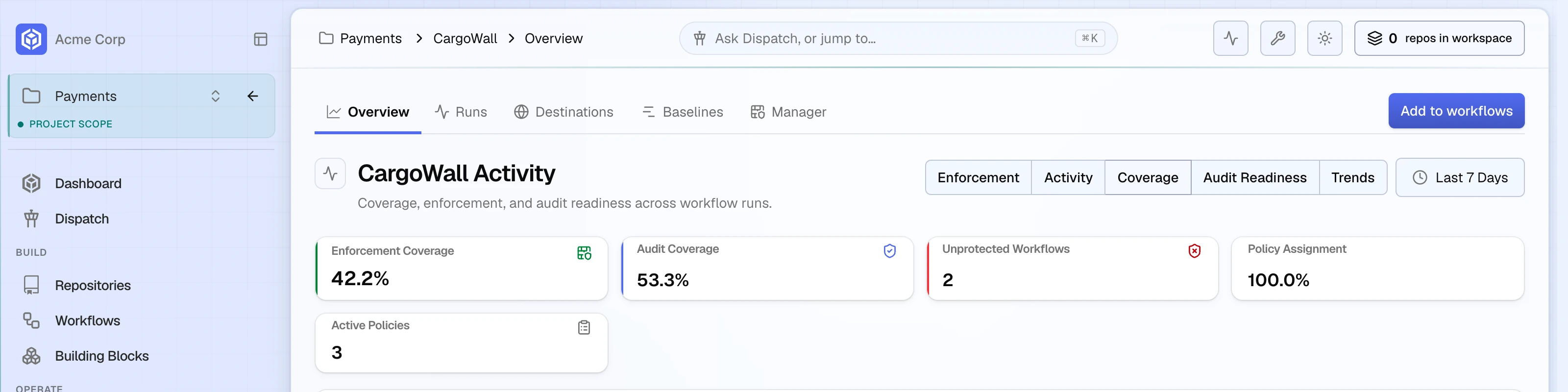The height and width of the screenshot is (392, 1568).
Task: Click the Enforcement Coverage 42.2% value
Action: [x=360, y=278]
